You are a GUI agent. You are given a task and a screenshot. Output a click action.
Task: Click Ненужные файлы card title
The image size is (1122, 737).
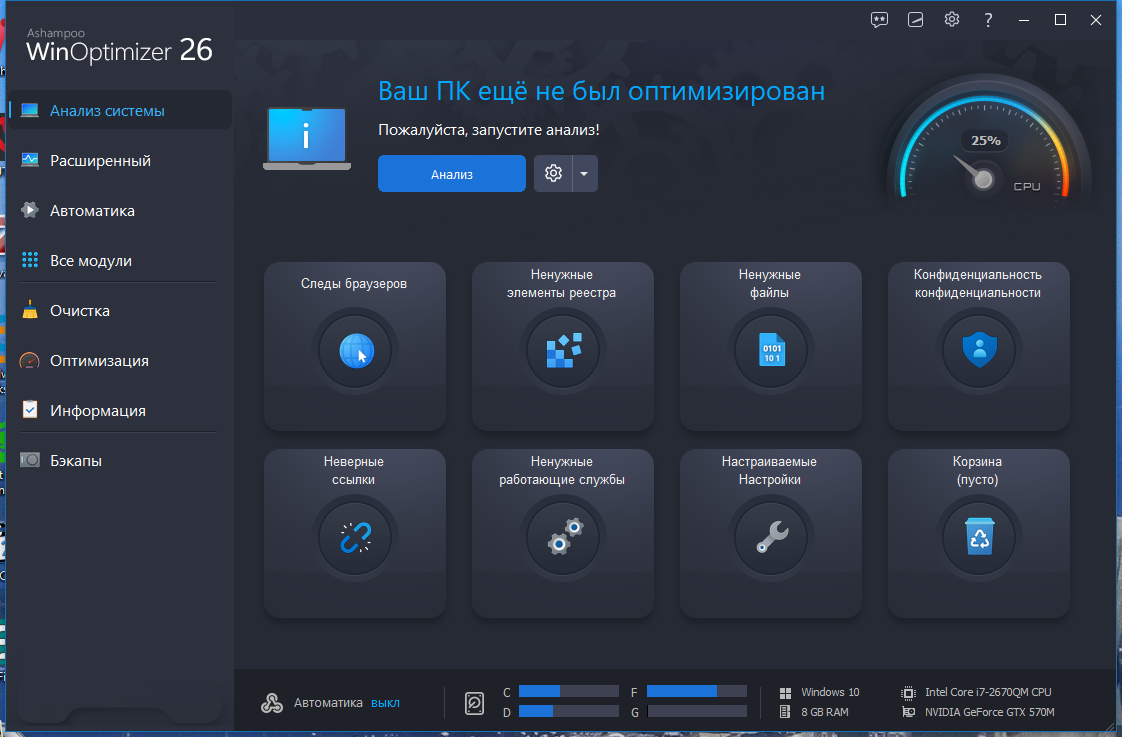point(769,283)
